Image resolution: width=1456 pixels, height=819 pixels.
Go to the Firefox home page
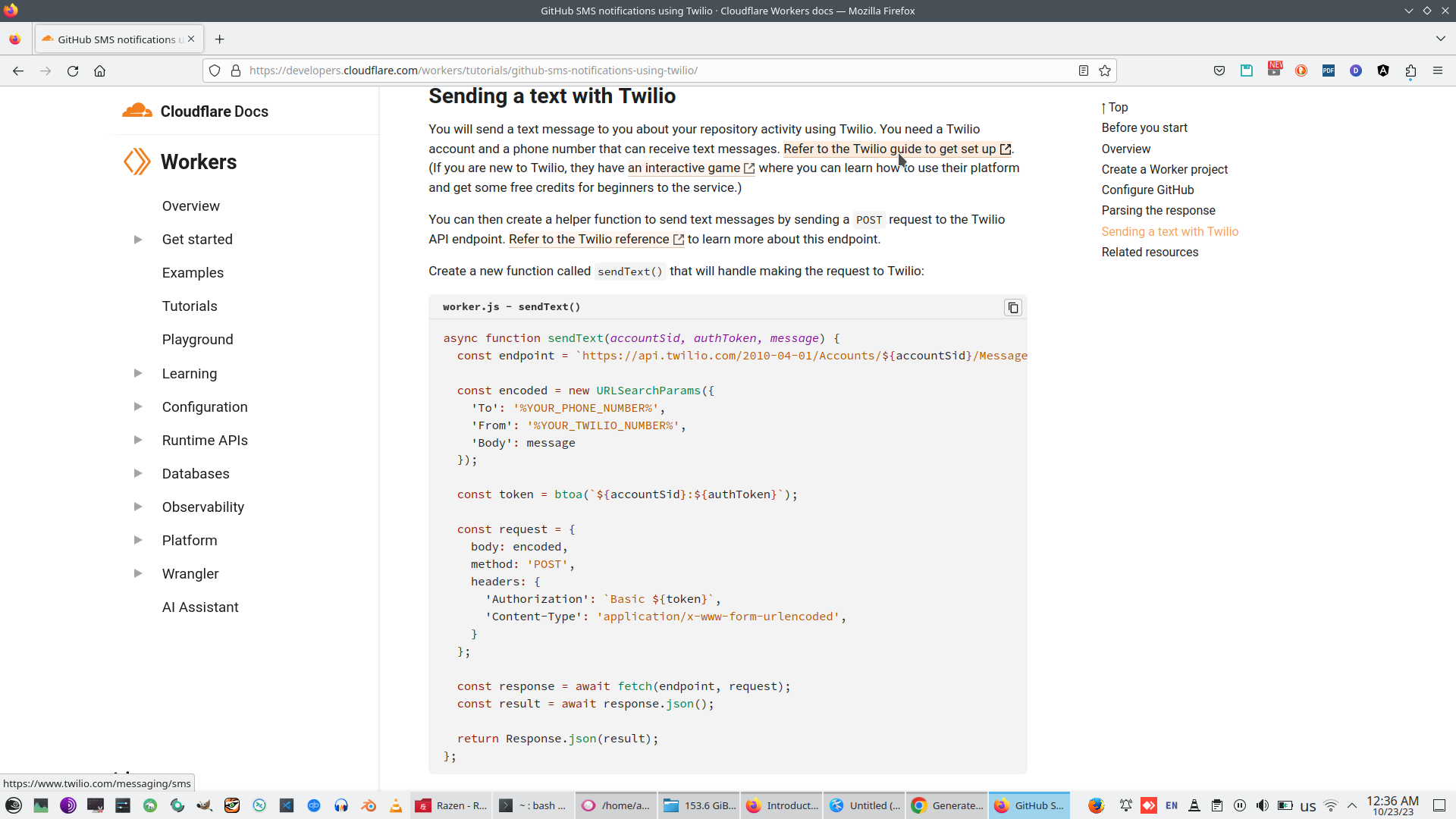[x=99, y=71]
